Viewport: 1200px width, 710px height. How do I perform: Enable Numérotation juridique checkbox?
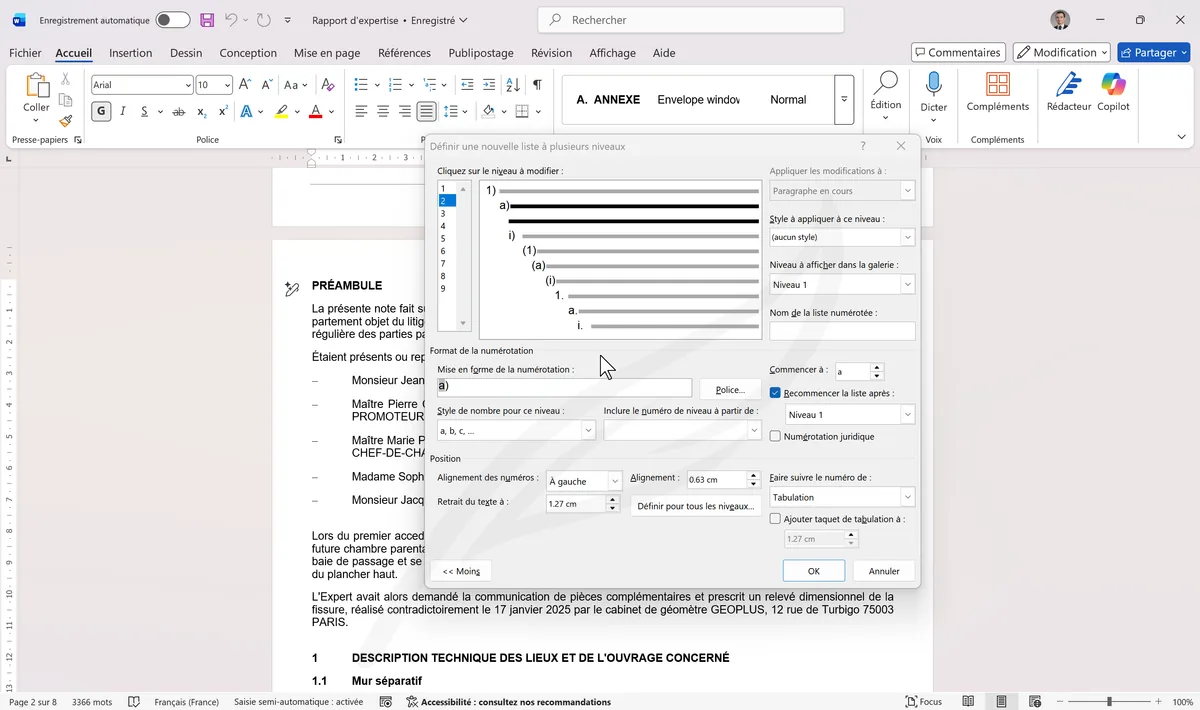pyautogui.click(x=775, y=436)
